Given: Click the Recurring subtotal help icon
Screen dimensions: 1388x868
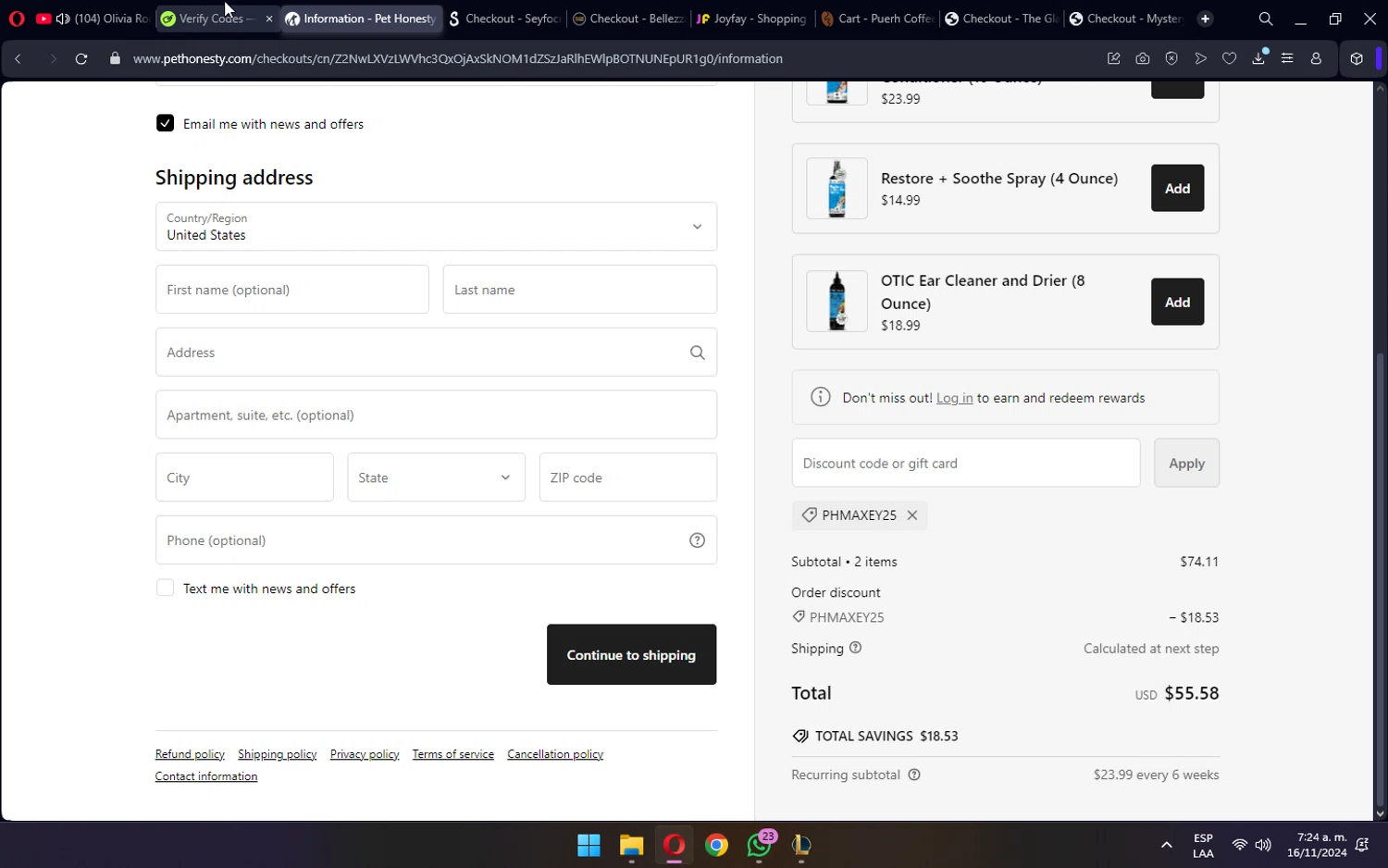Looking at the screenshot, I should [x=914, y=775].
